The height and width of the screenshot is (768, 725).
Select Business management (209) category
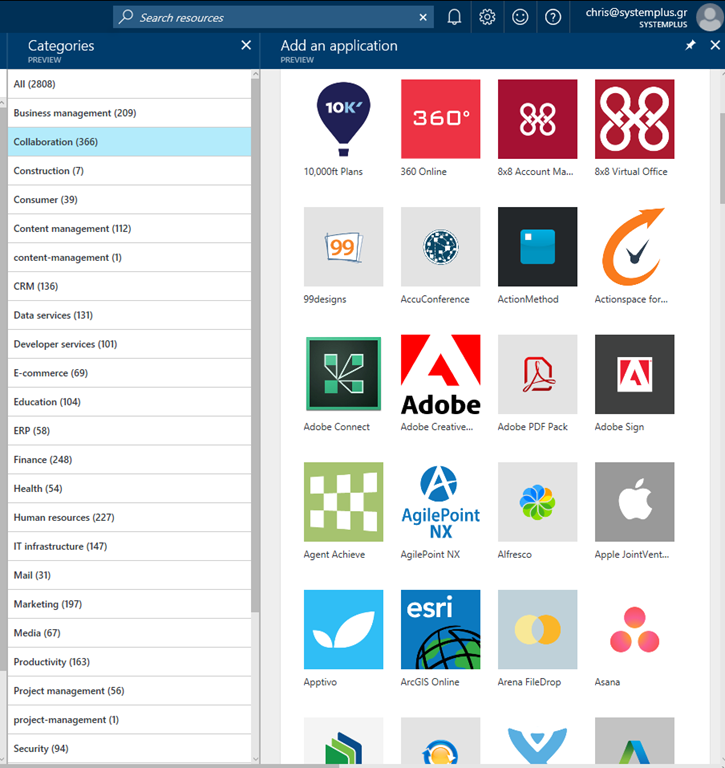[129, 113]
